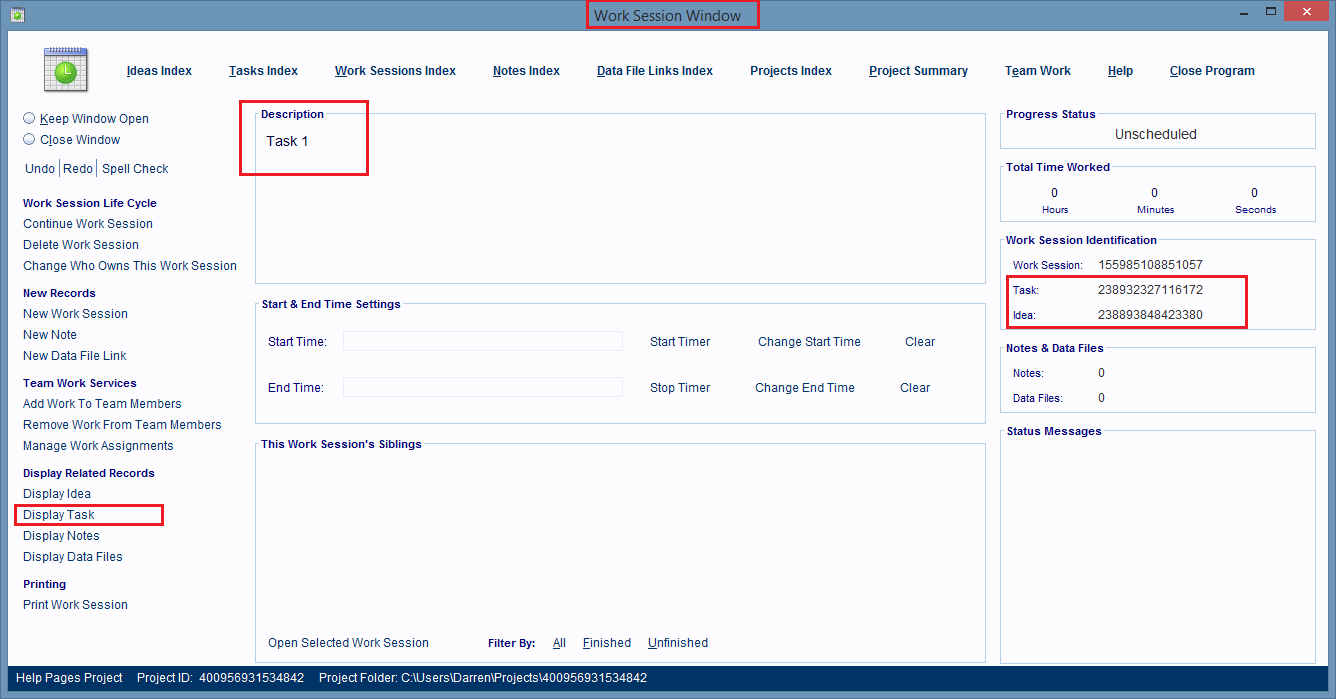
Task: Open the Project Summary menu
Action: point(918,71)
